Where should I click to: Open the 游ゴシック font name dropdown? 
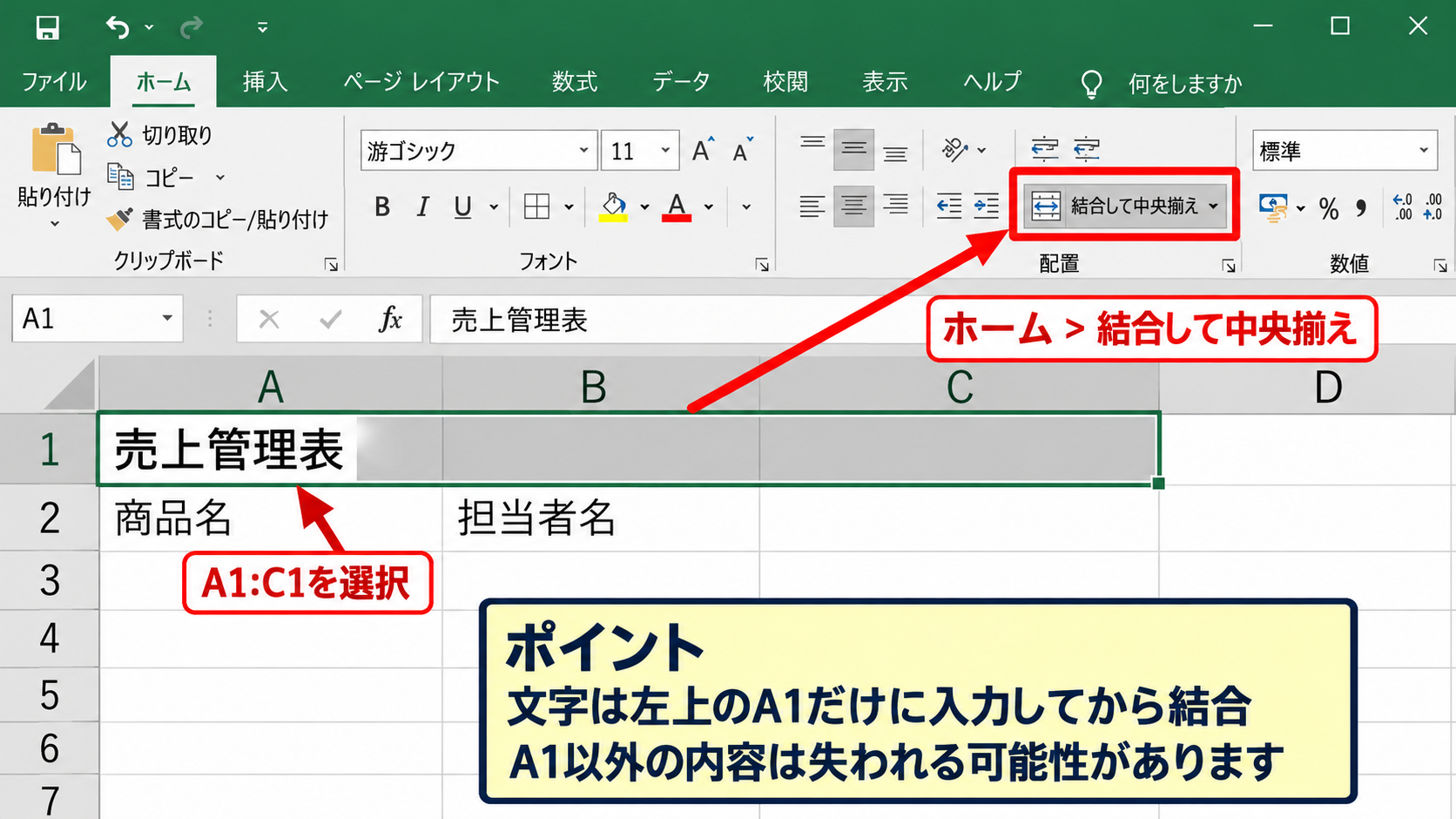[583, 151]
